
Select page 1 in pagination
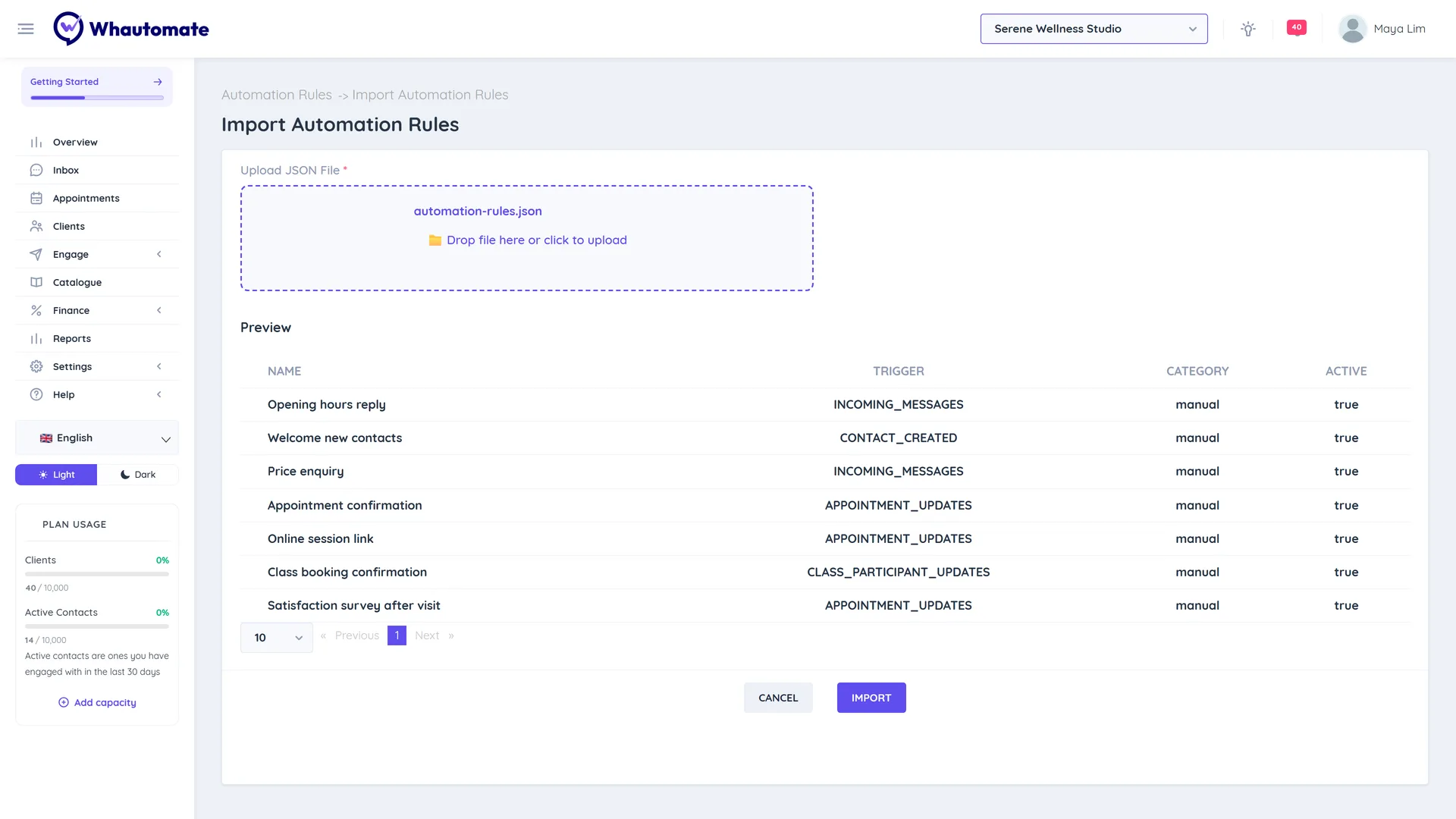[397, 635]
